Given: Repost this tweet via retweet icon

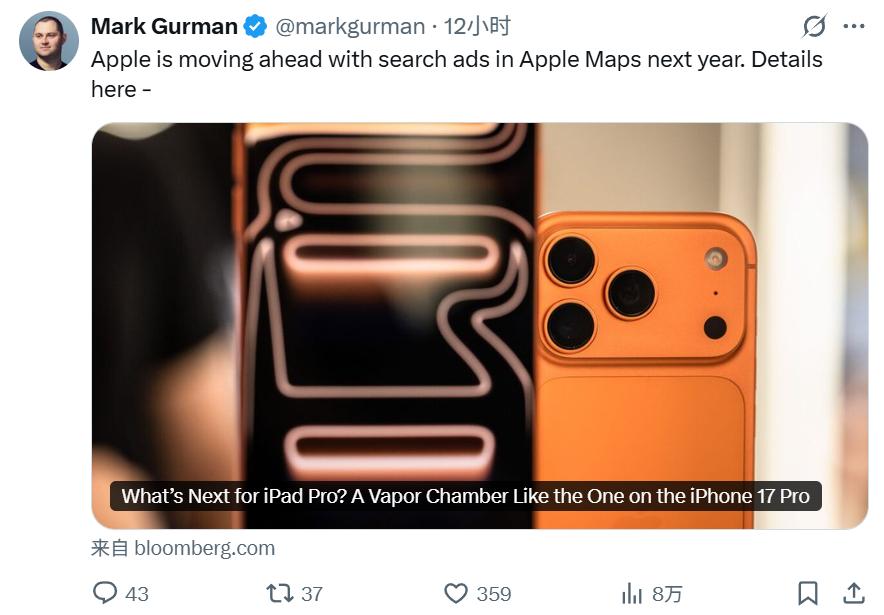Looking at the screenshot, I should point(280,593).
